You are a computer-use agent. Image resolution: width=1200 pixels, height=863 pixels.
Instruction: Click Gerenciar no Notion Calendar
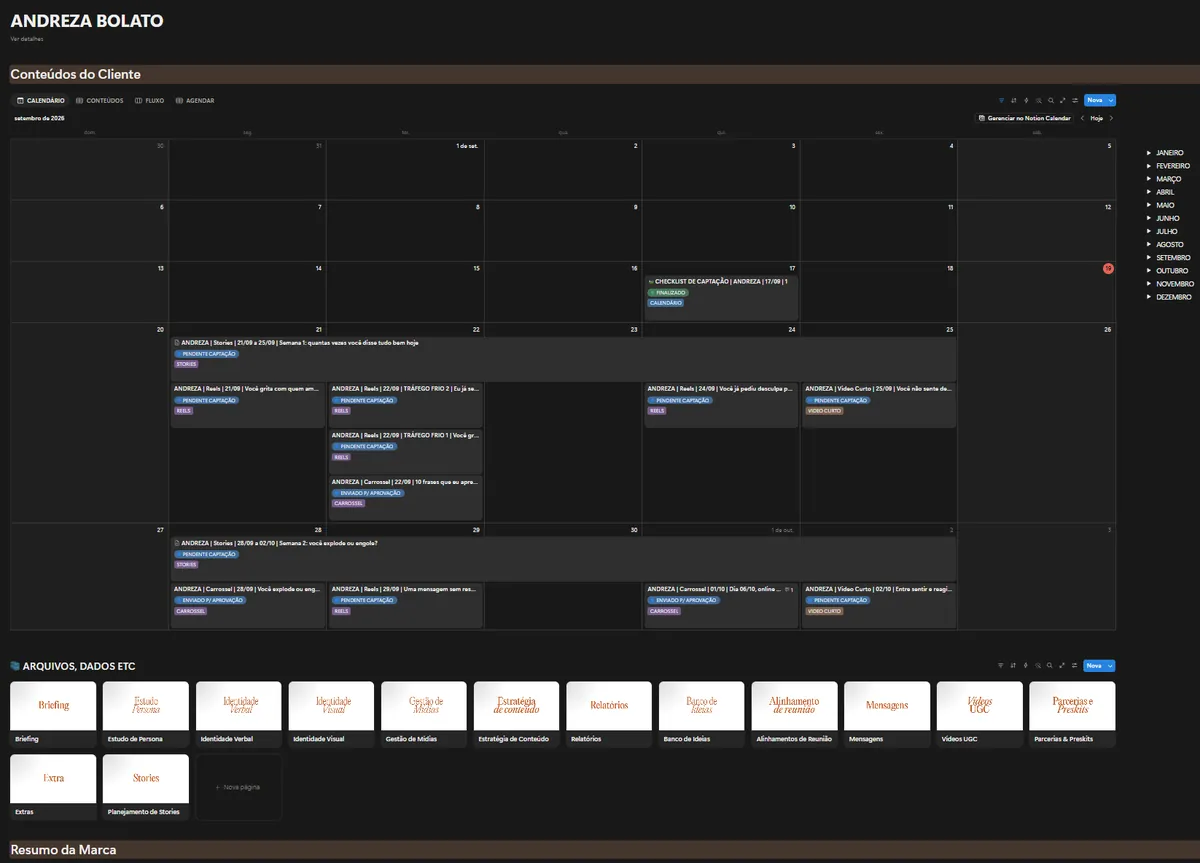[1025, 118]
